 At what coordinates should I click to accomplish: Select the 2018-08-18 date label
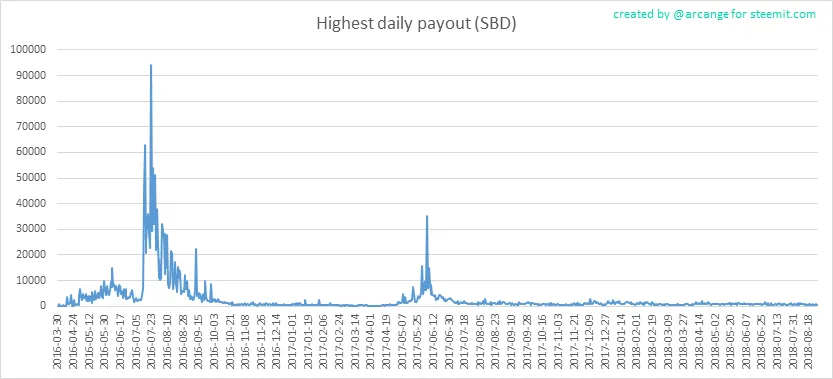click(810, 341)
